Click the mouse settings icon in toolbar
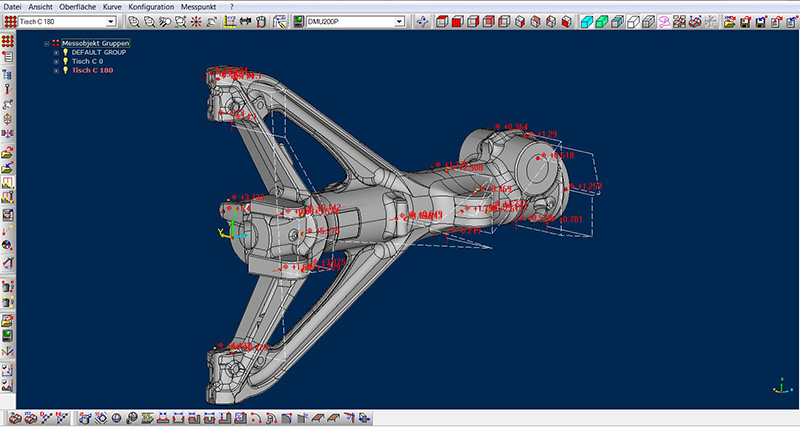The width and height of the screenshot is (800, 427). (261, 21)
